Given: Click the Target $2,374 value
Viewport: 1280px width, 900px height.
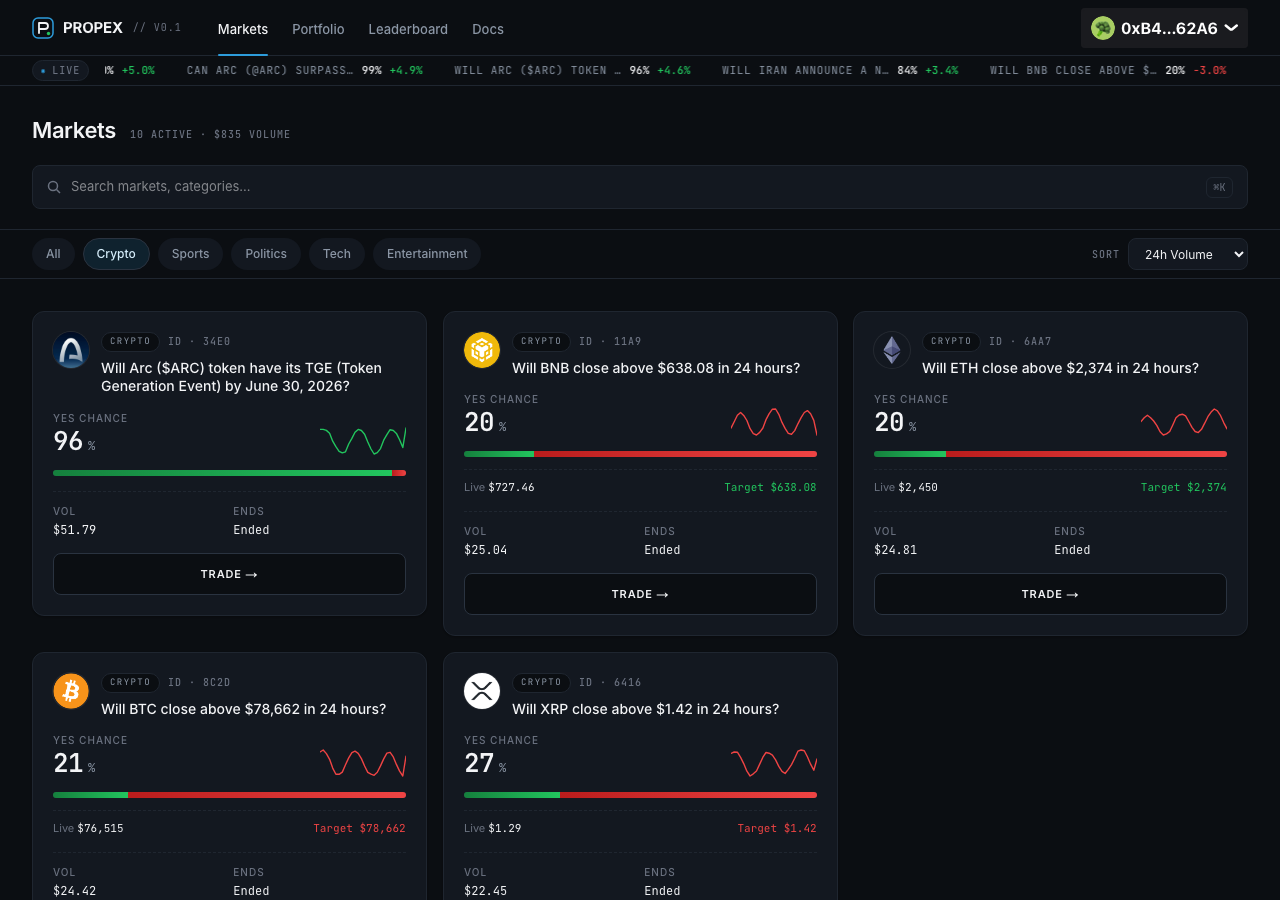Looking at the screenshot, I should 1183,488.
